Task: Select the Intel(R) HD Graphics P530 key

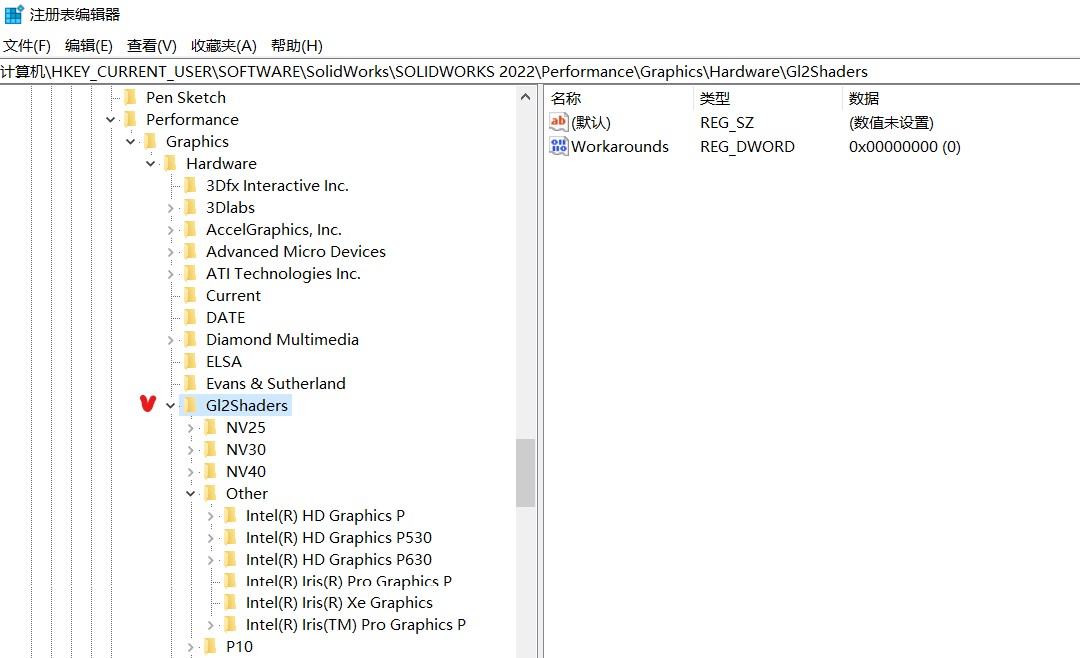Action: click(x=339, y=537)
